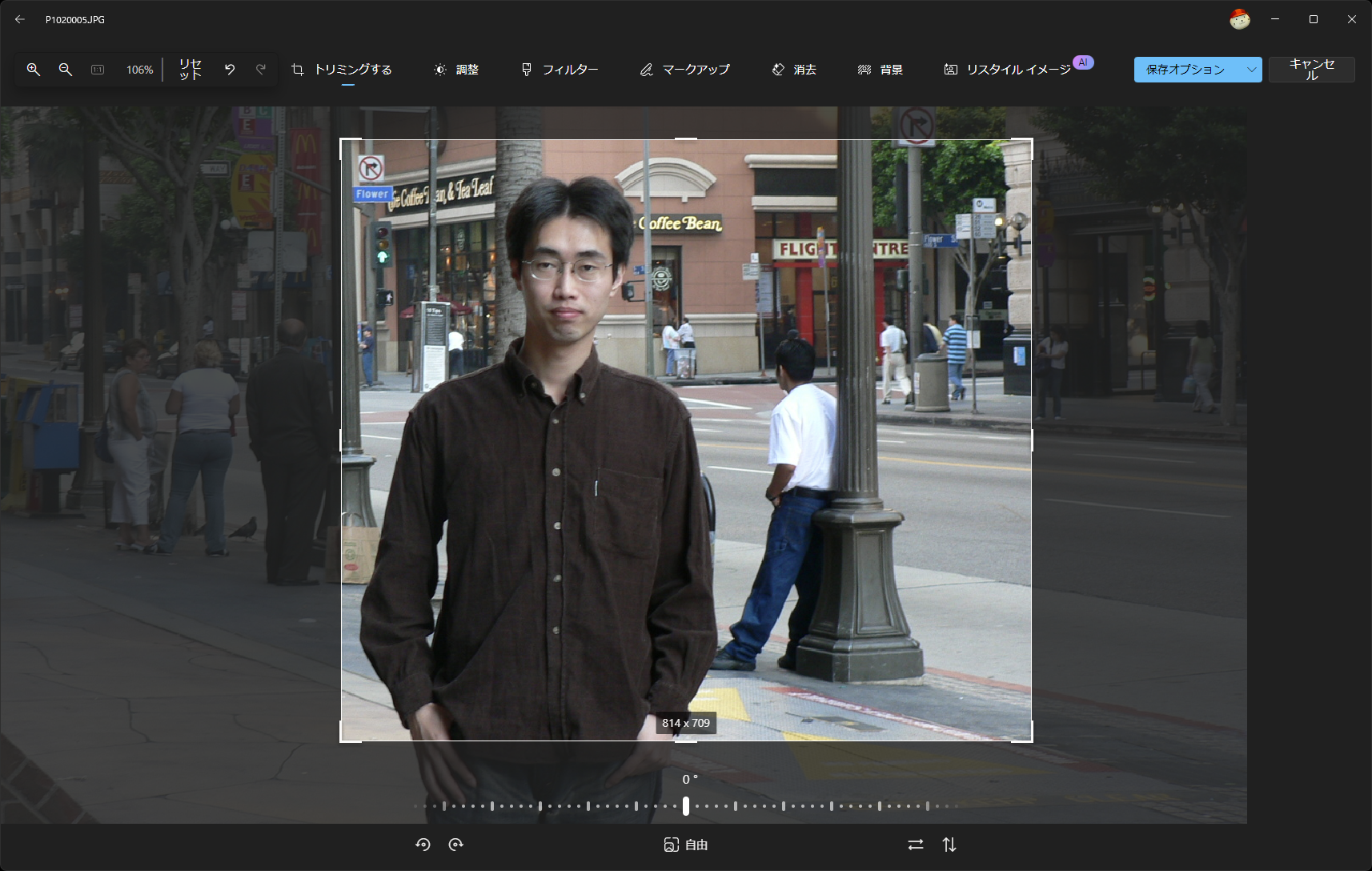
Task: Open the 消去 erase tab
Action: [794, 70]
